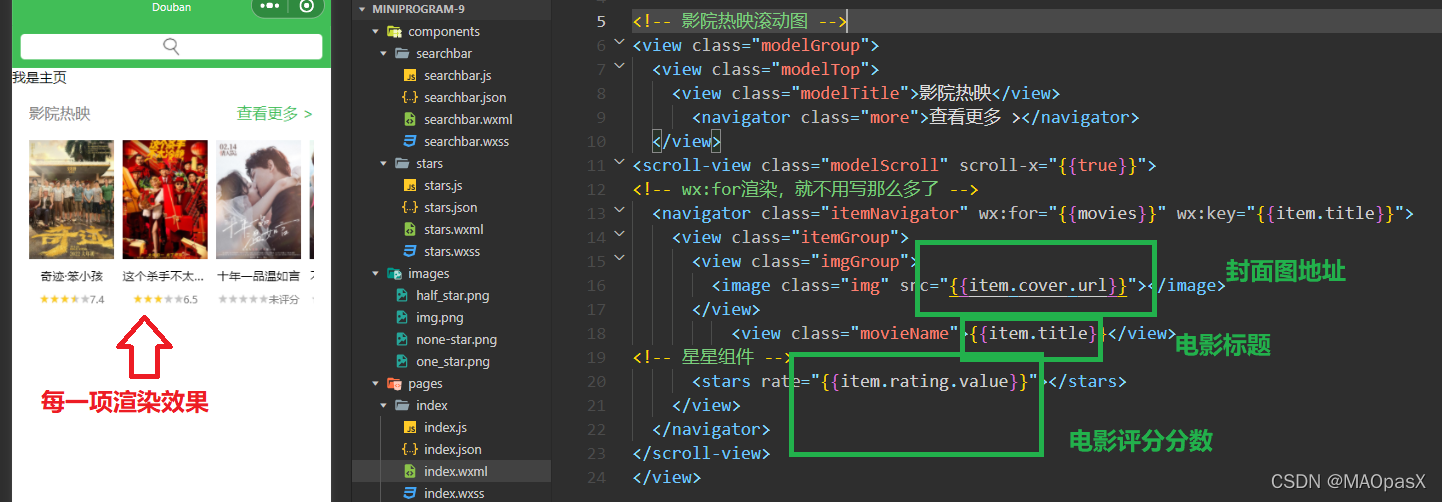
Task: Click the components folder icon
Action: coord(394,31)
